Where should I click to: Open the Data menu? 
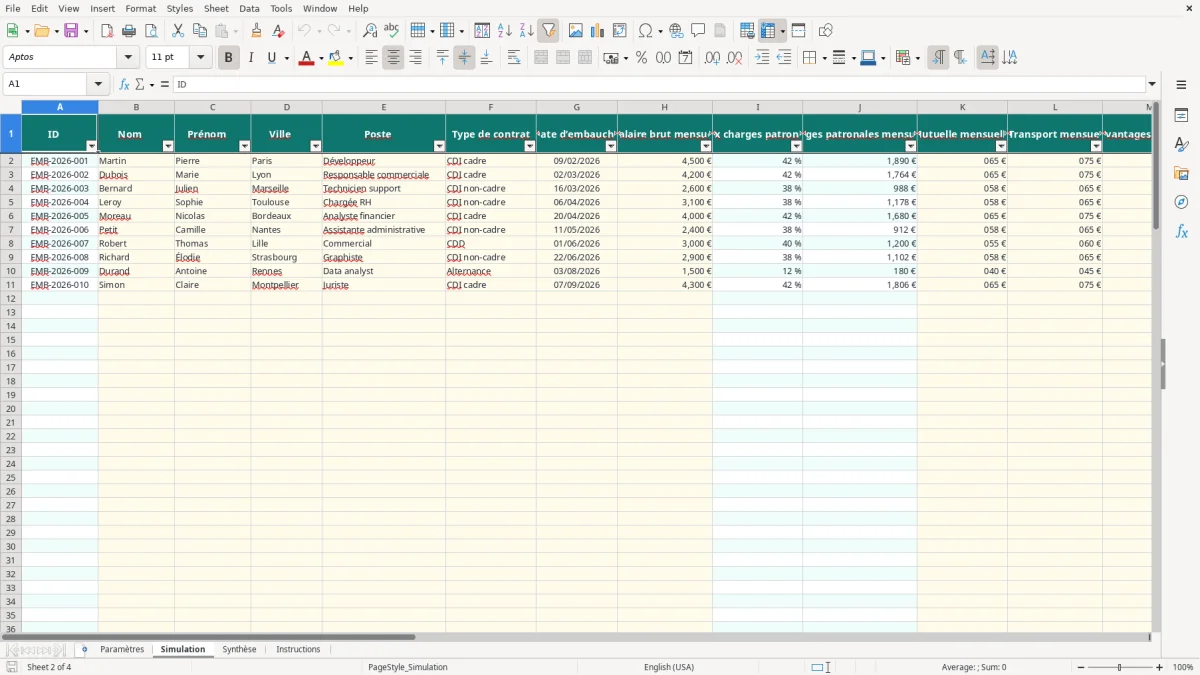coord(249,8)
